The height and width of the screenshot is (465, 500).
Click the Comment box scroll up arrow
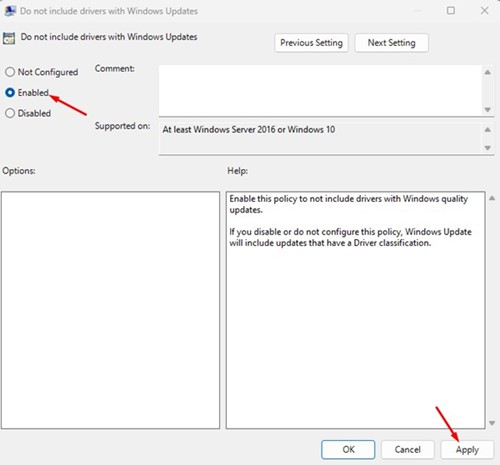tap(488, 72)
